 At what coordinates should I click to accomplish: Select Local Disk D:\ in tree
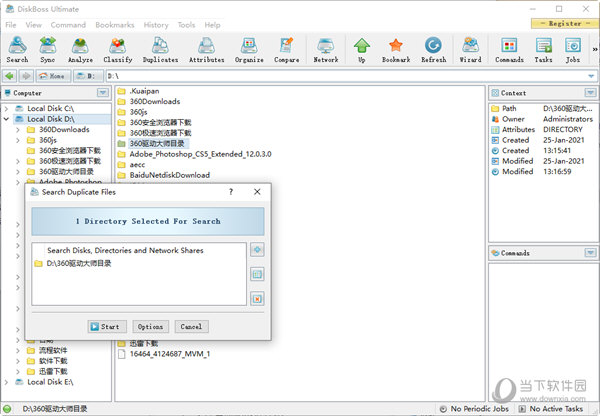click(x=51, y=119)
